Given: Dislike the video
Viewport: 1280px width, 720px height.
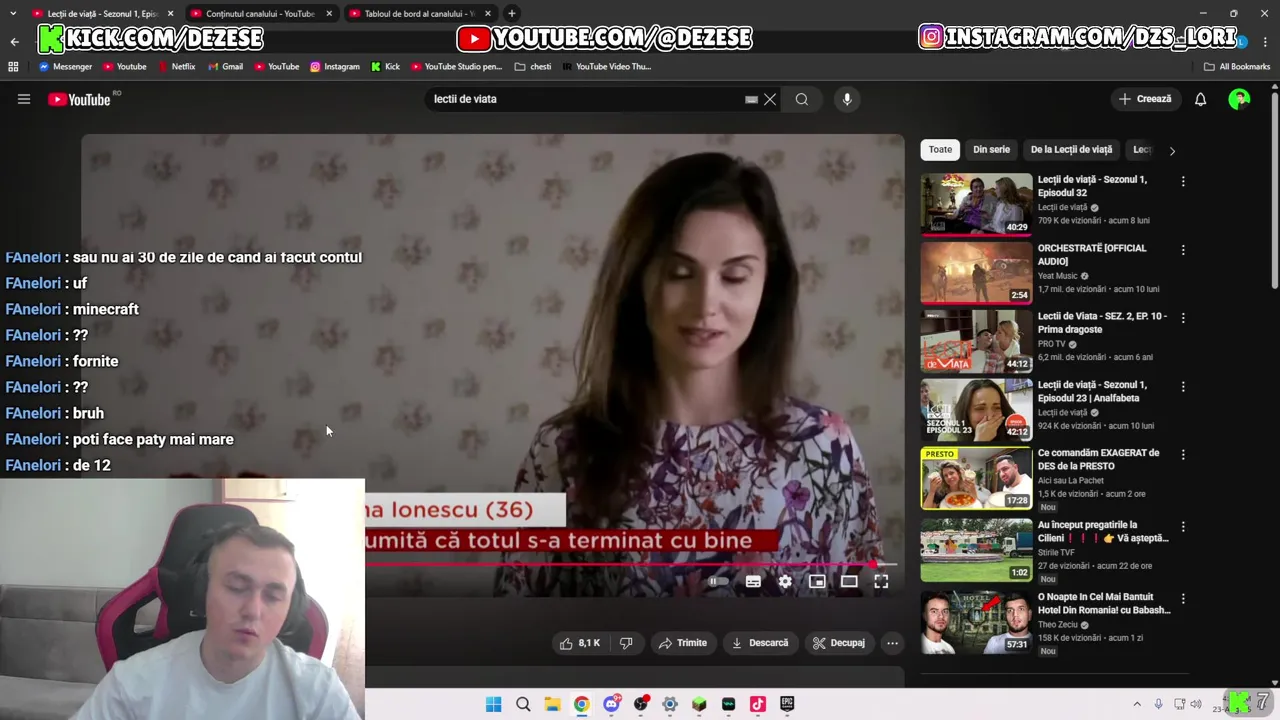Looking at the screenshot, I should tap(626, 643).
